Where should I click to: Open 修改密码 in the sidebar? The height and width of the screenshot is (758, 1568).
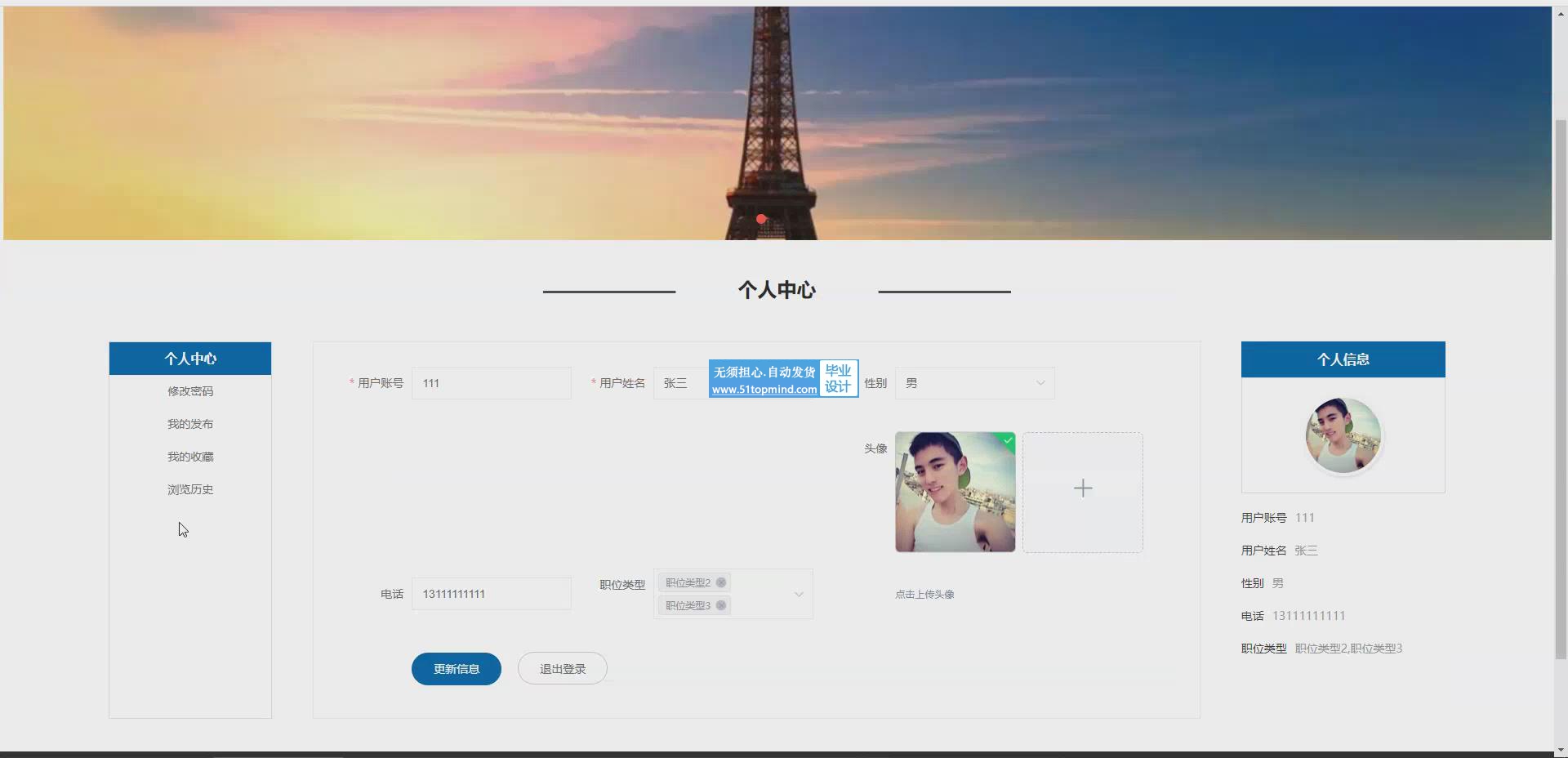[x=190, y=391]
